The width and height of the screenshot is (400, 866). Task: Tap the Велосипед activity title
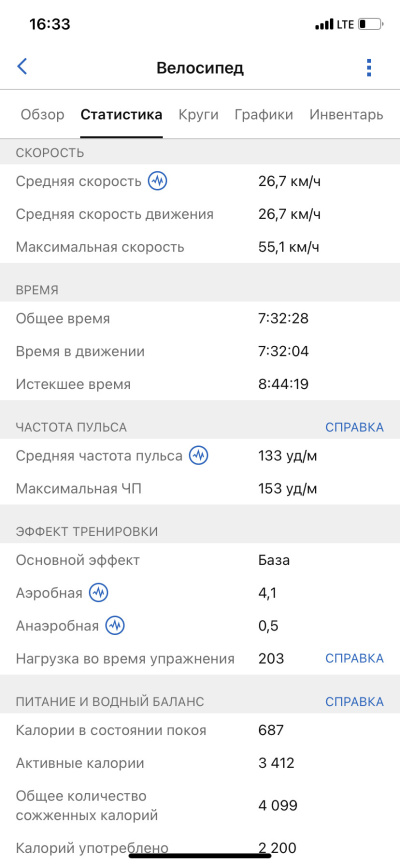[200, 68]
